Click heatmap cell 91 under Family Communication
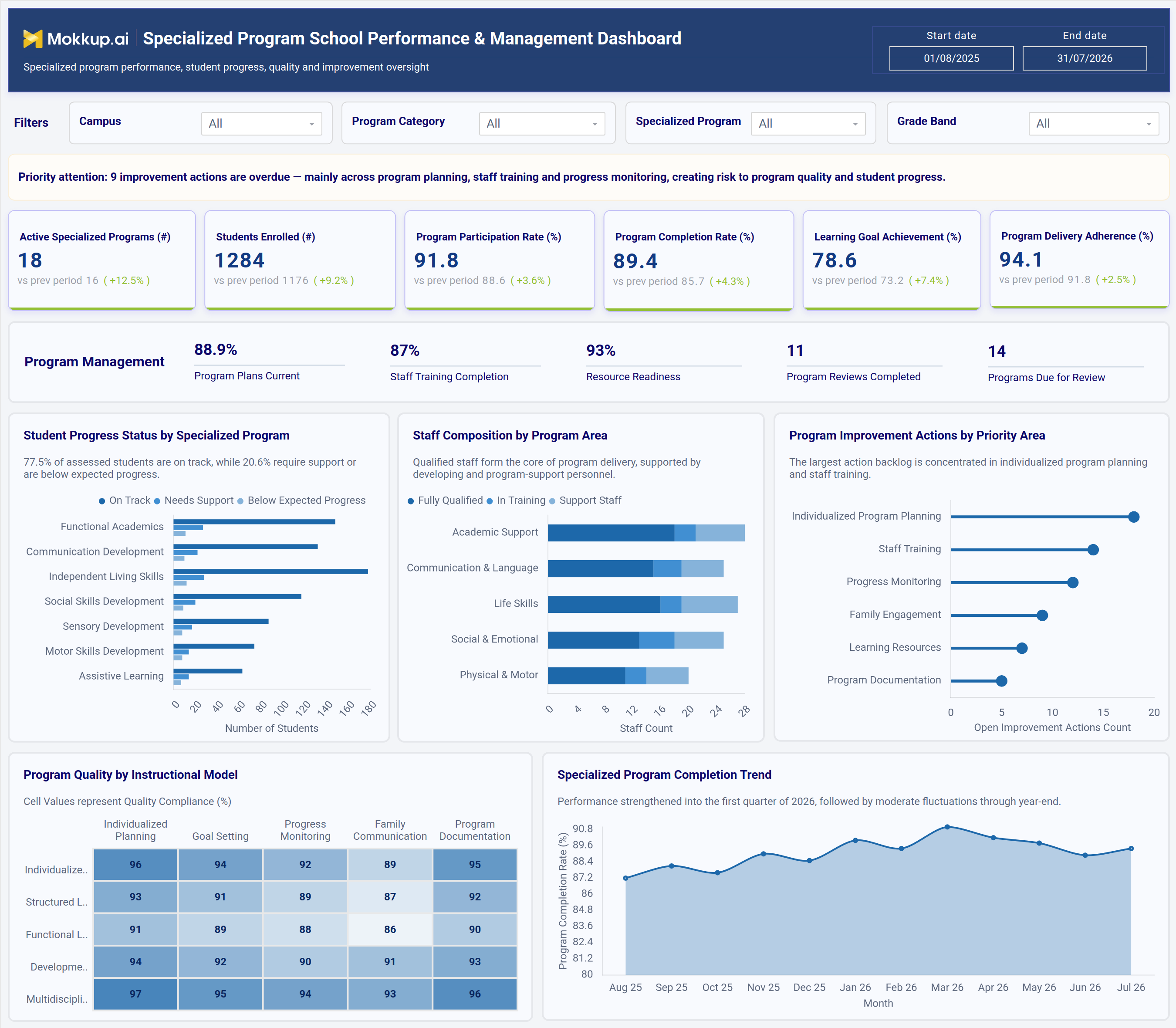 (390, 961)
